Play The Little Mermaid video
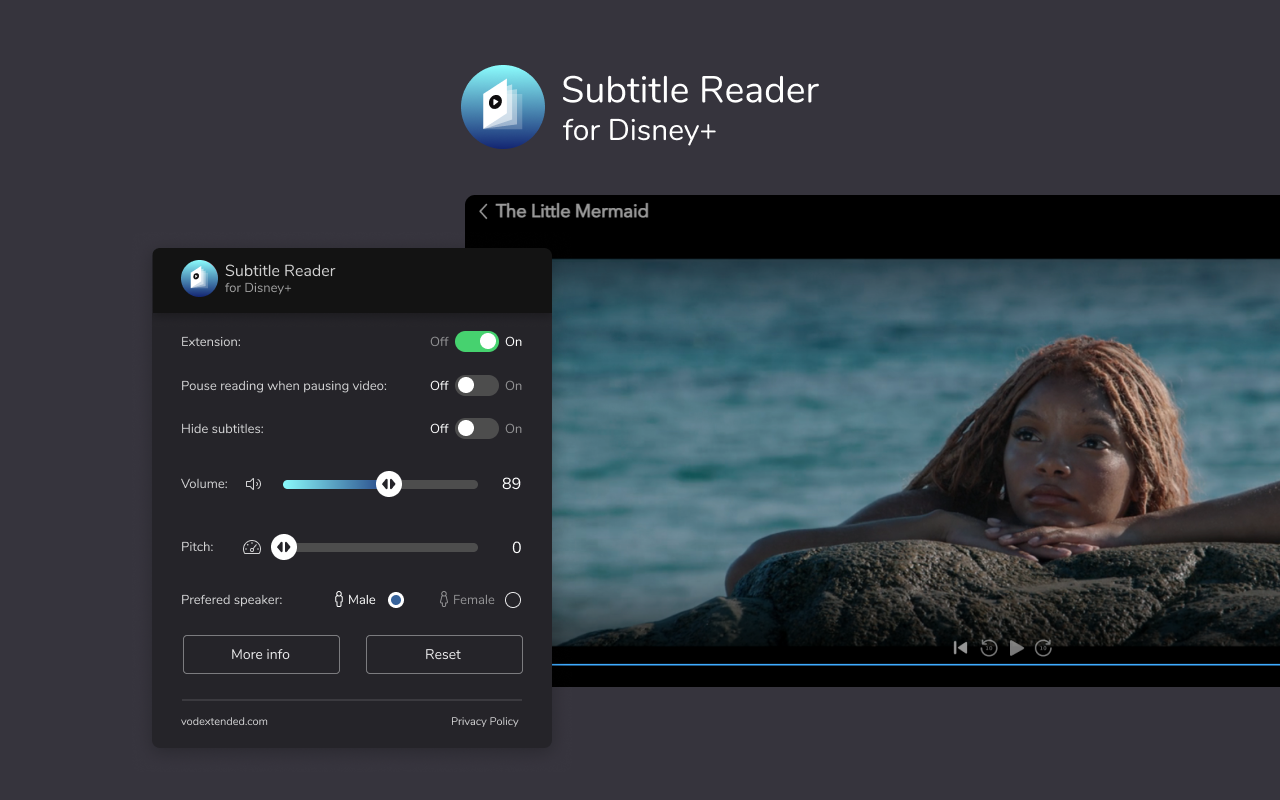Screen dimensions: 1280x800 [x=1017, y=648]
